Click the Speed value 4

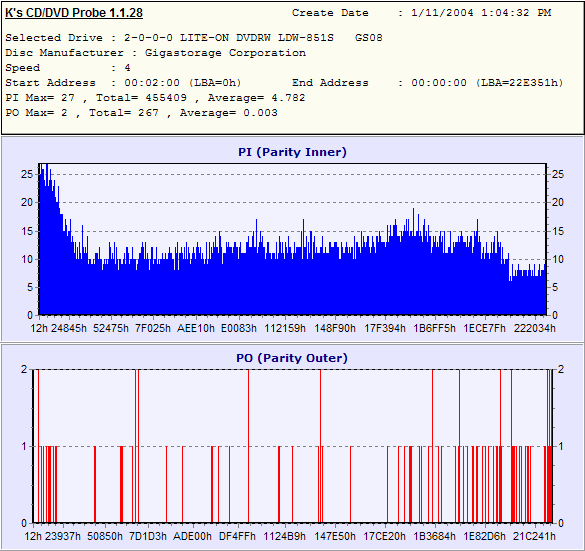[x=127, y=68]
